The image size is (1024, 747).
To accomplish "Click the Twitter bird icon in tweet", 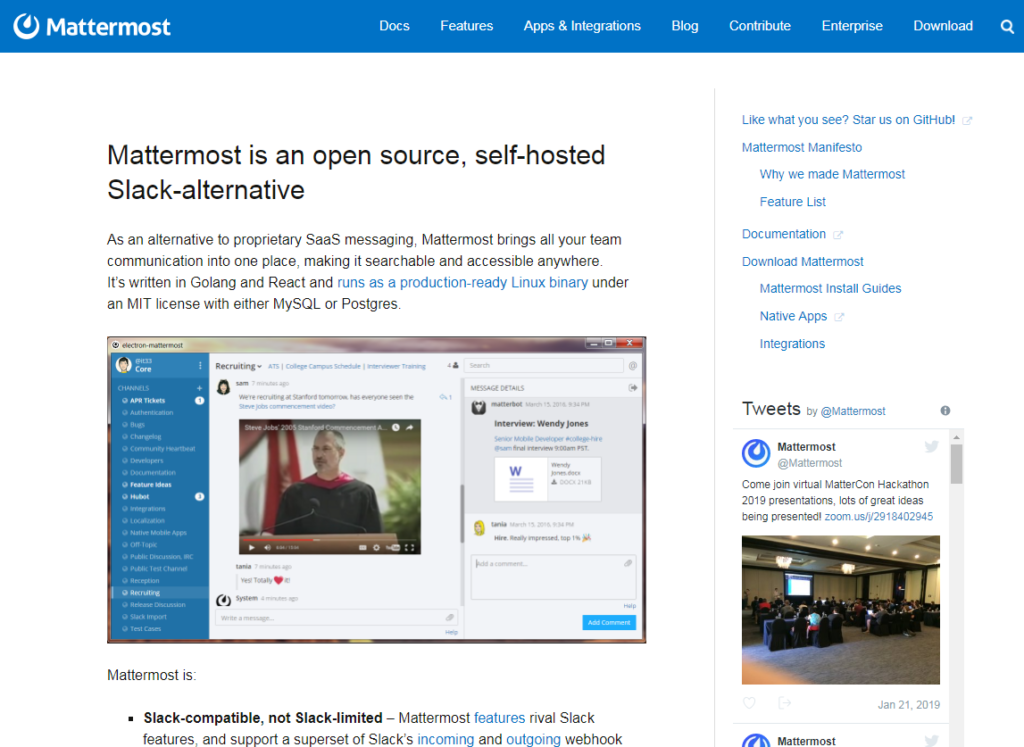I will pos(931,447).
